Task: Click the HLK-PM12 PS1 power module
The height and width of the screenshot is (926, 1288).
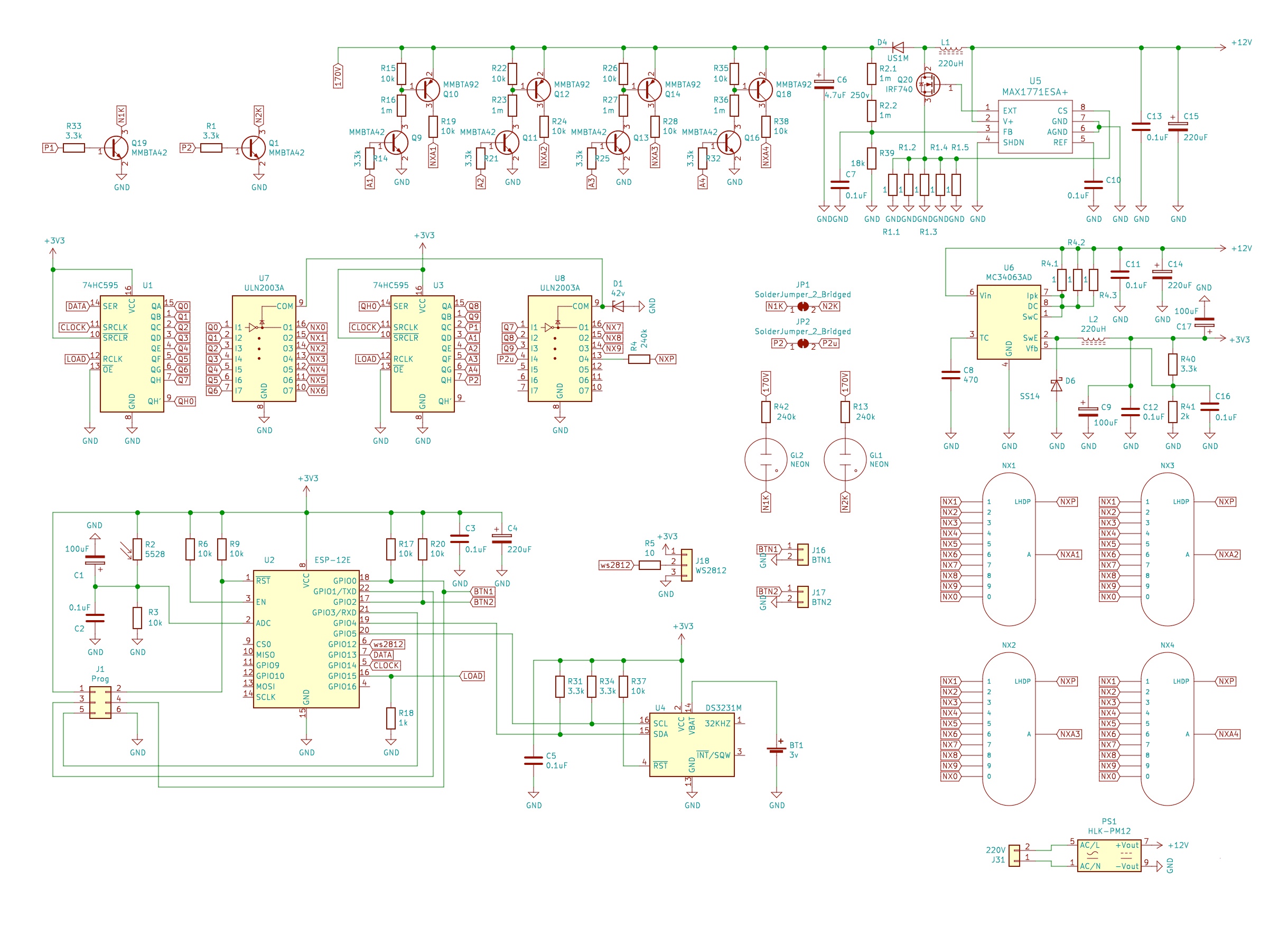Action: 1109,856
